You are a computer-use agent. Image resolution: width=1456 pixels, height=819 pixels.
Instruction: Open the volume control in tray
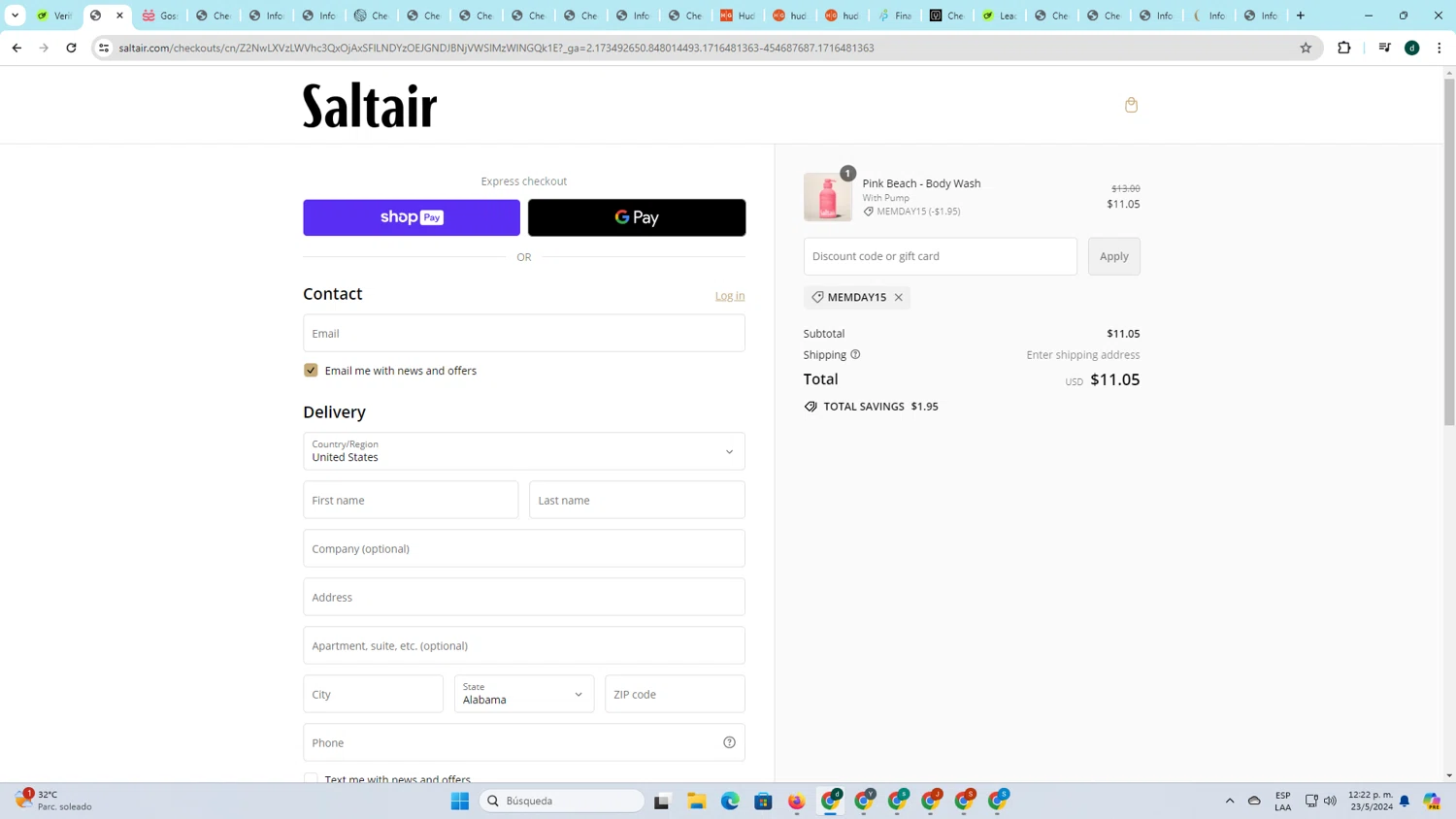pos(1330,801)
